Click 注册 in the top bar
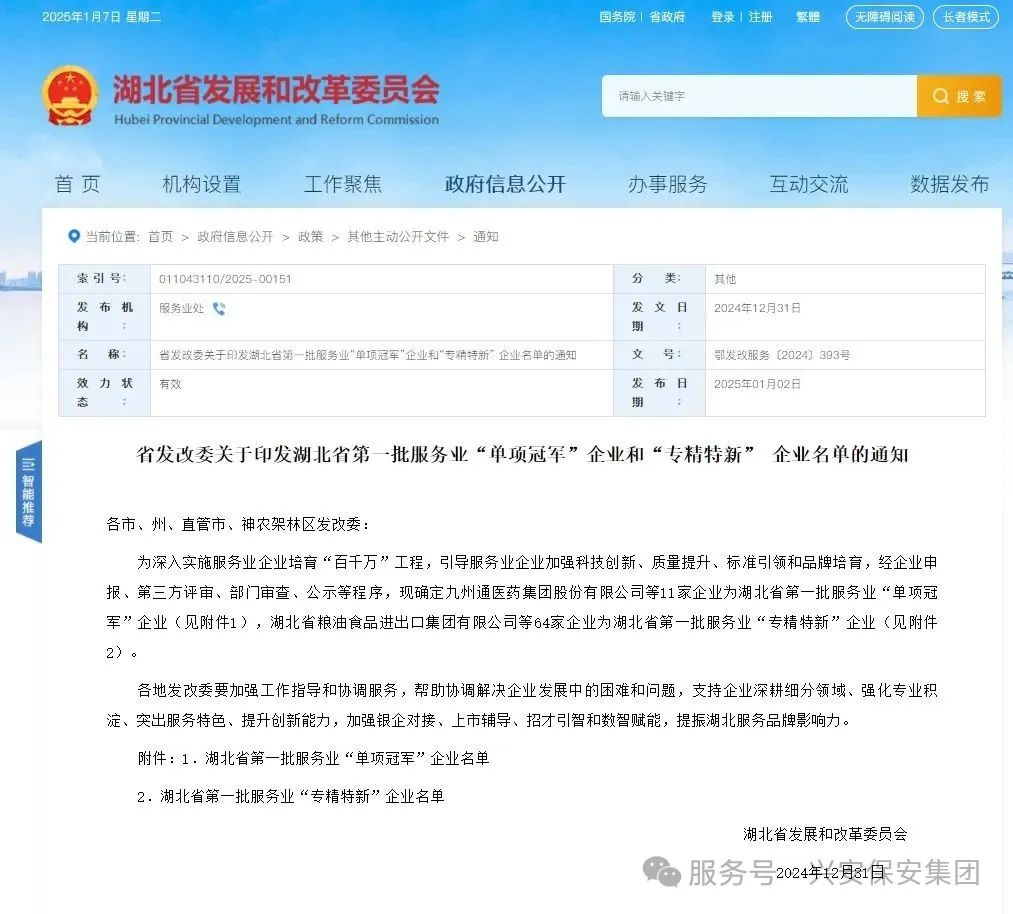The height and width of the screenshot is (914, 1013). pos(760,17)
